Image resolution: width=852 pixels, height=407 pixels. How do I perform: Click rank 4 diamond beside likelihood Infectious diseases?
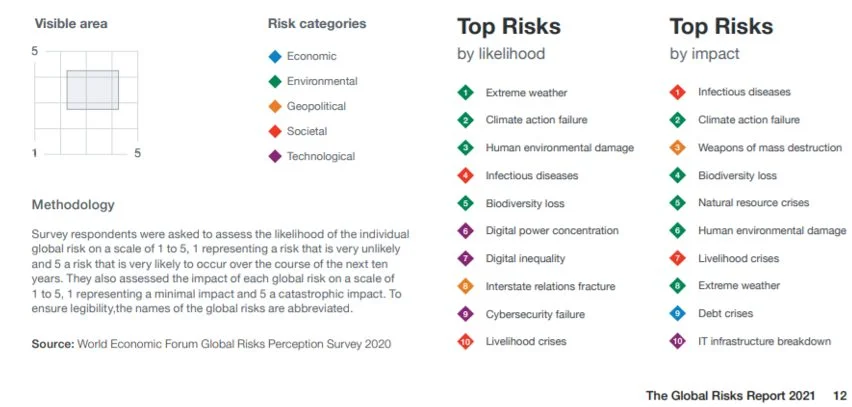(x=465, y=176)
